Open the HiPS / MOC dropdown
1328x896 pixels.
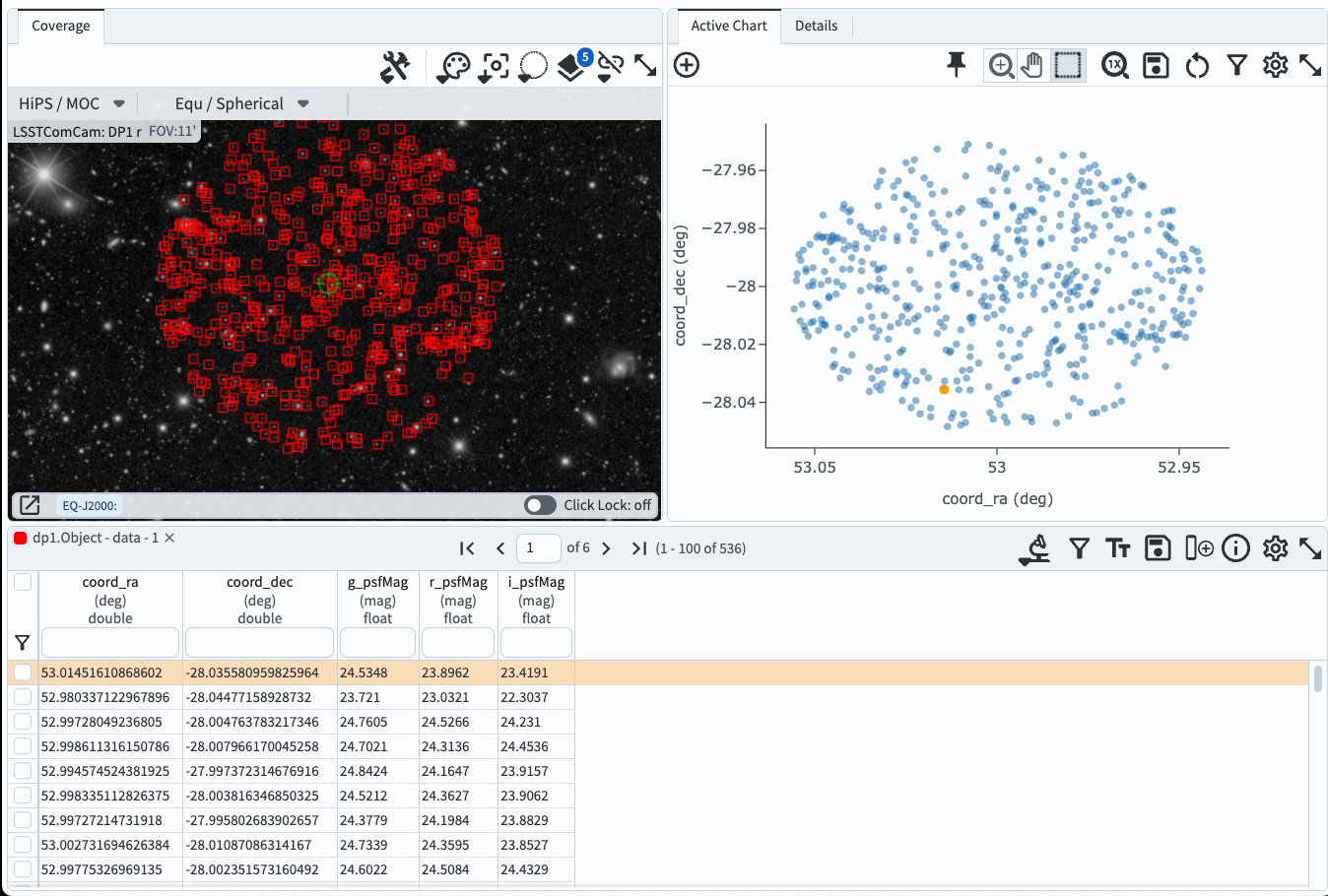point(72,103)
